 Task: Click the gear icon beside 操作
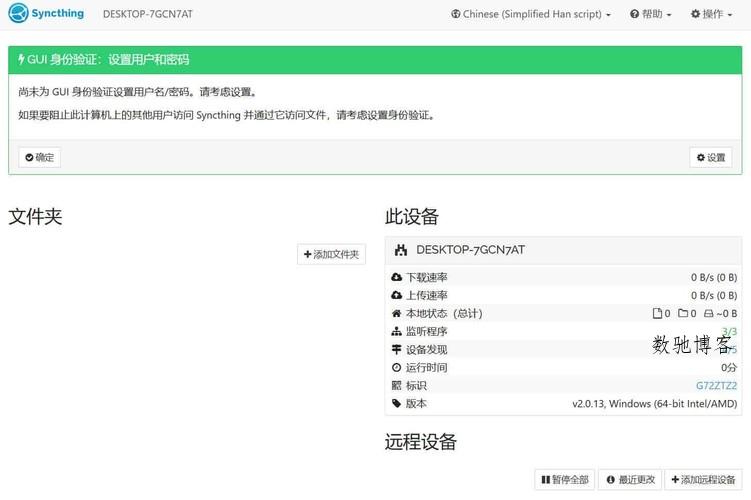pos(695,14)
